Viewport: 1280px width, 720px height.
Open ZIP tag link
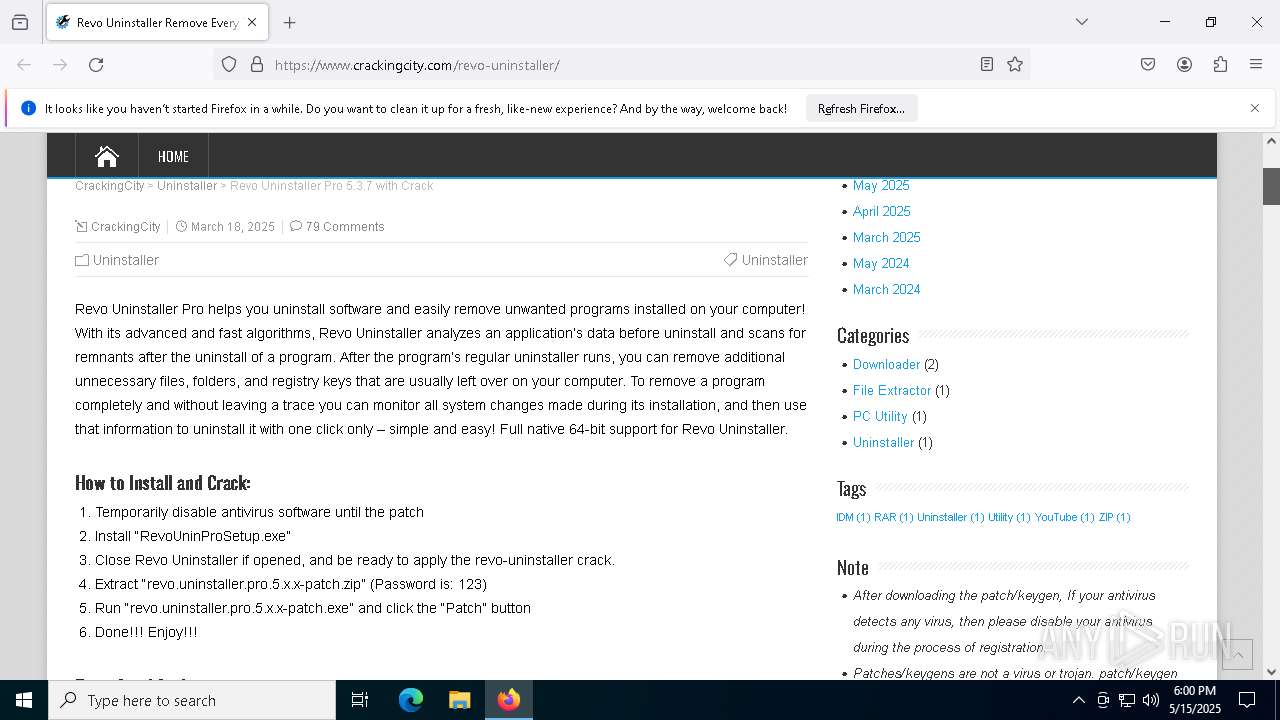1114,518
